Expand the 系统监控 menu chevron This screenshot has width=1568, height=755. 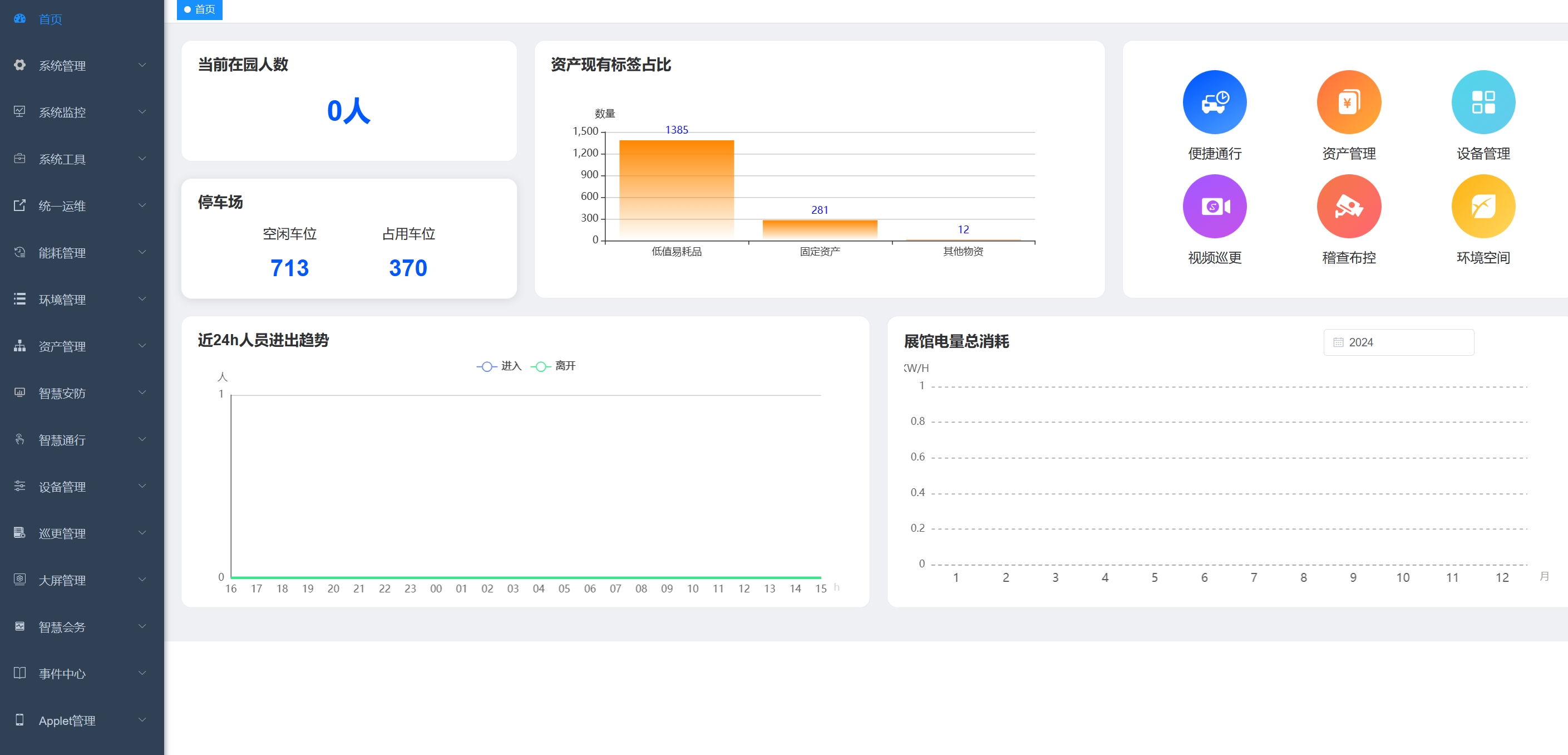pos(142,111)
